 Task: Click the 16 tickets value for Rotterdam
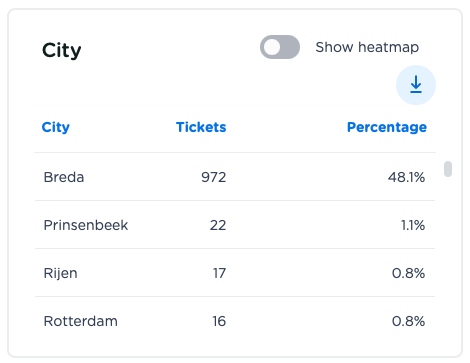tap(219, 321)
